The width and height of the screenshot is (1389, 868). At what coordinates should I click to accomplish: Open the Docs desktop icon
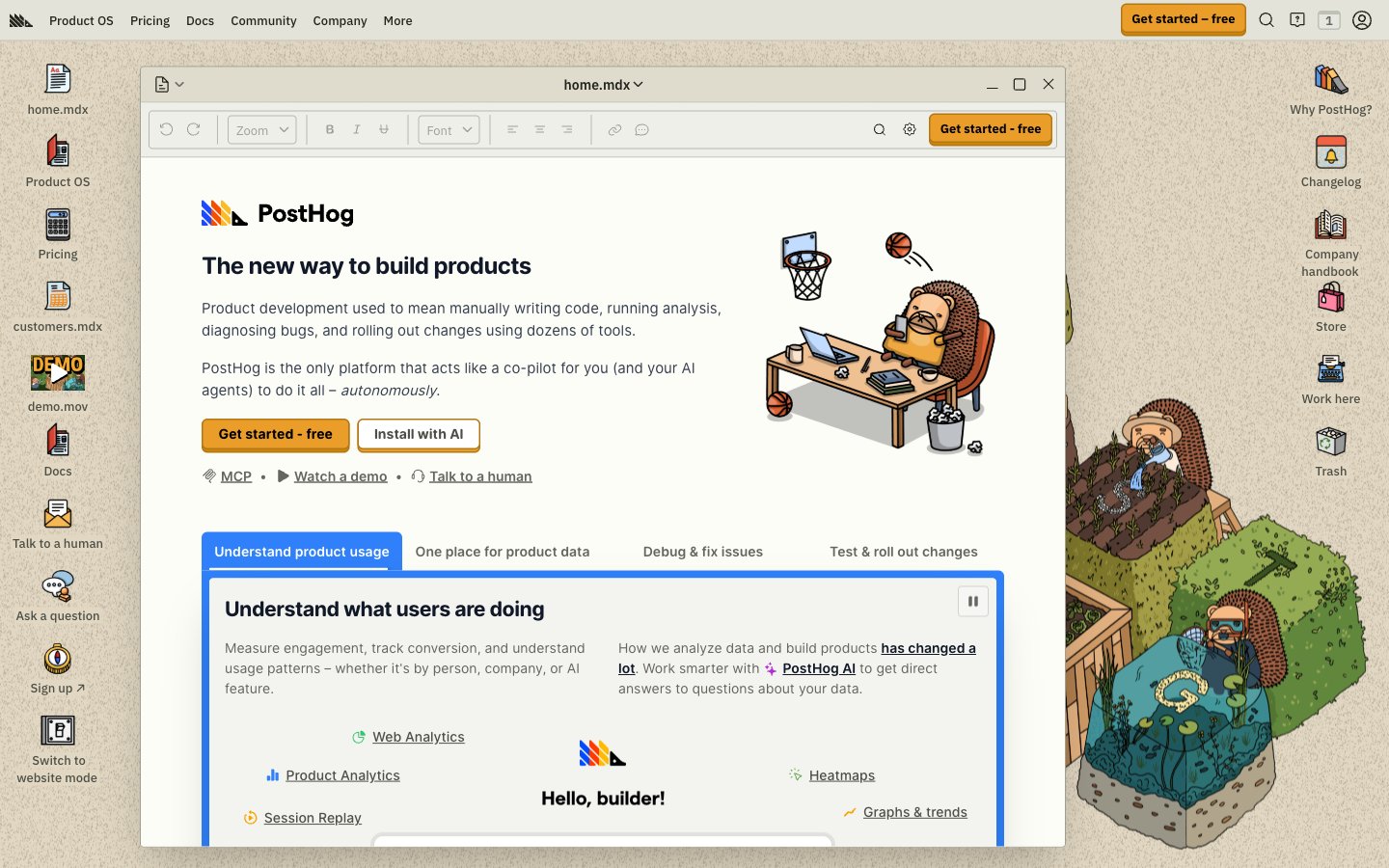pos(58,451)
